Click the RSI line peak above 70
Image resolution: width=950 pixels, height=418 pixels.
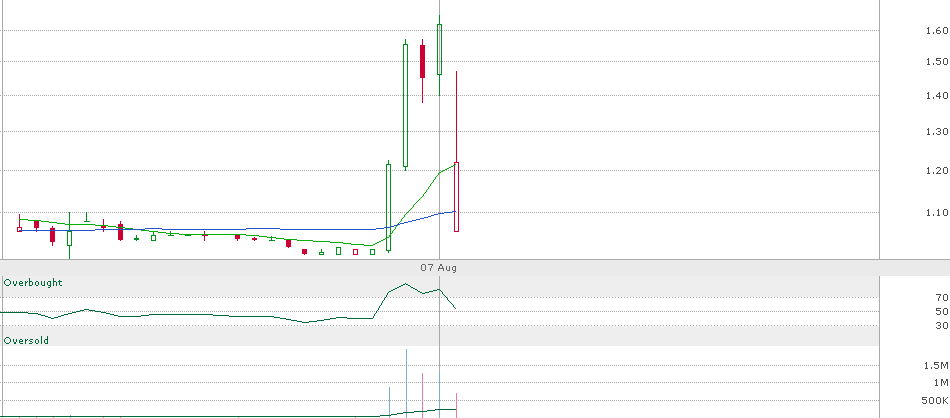click(x=405, y=284)
